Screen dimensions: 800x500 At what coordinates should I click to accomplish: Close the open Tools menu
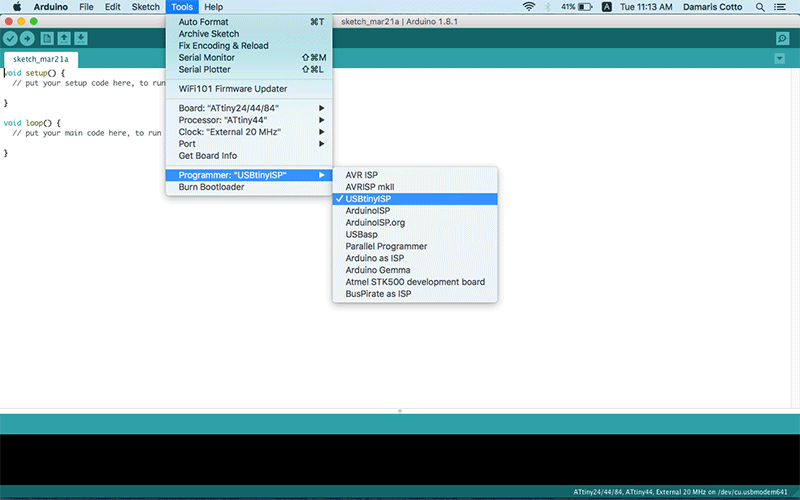[182, 7]
